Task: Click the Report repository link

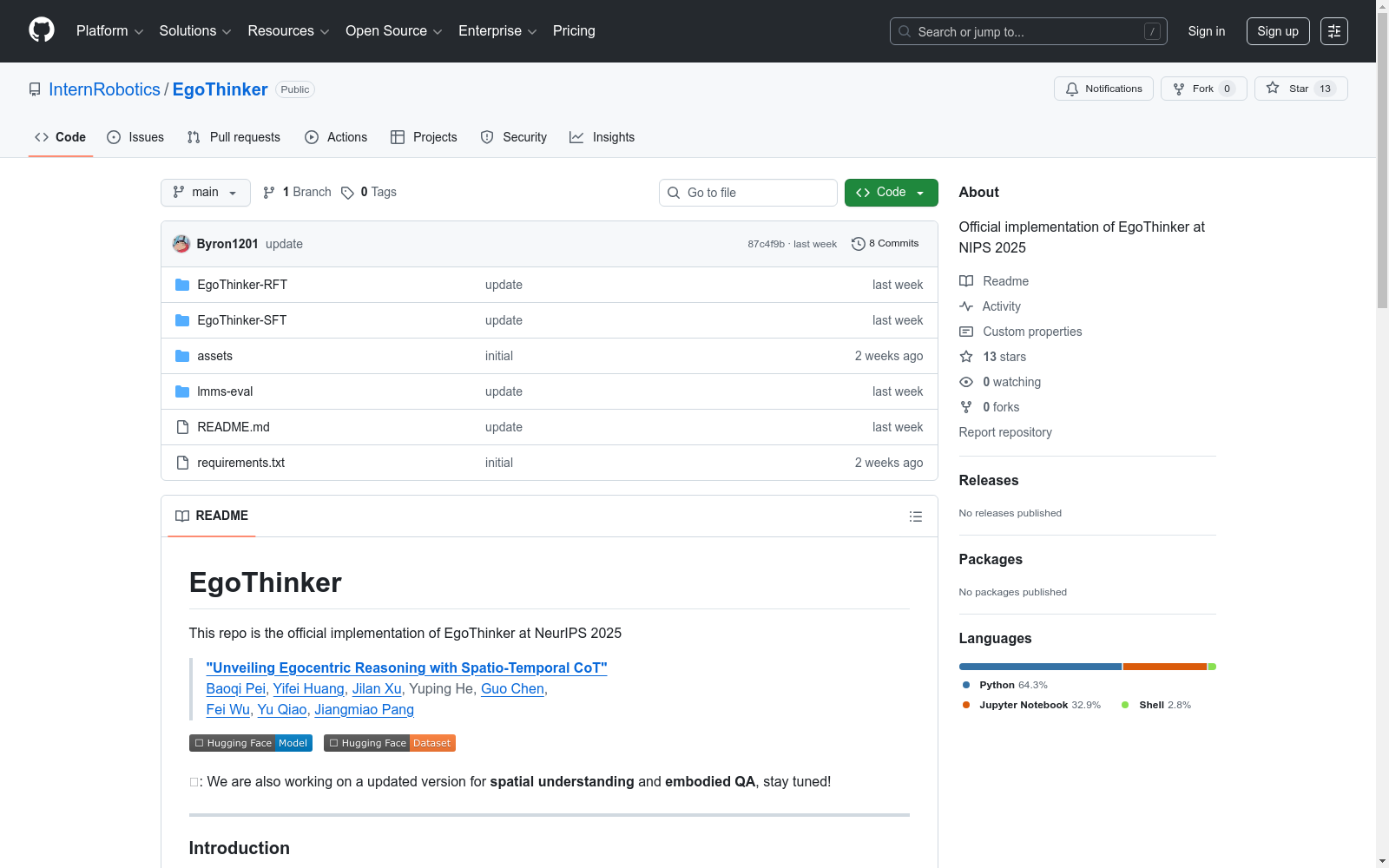Action: 1005,432
